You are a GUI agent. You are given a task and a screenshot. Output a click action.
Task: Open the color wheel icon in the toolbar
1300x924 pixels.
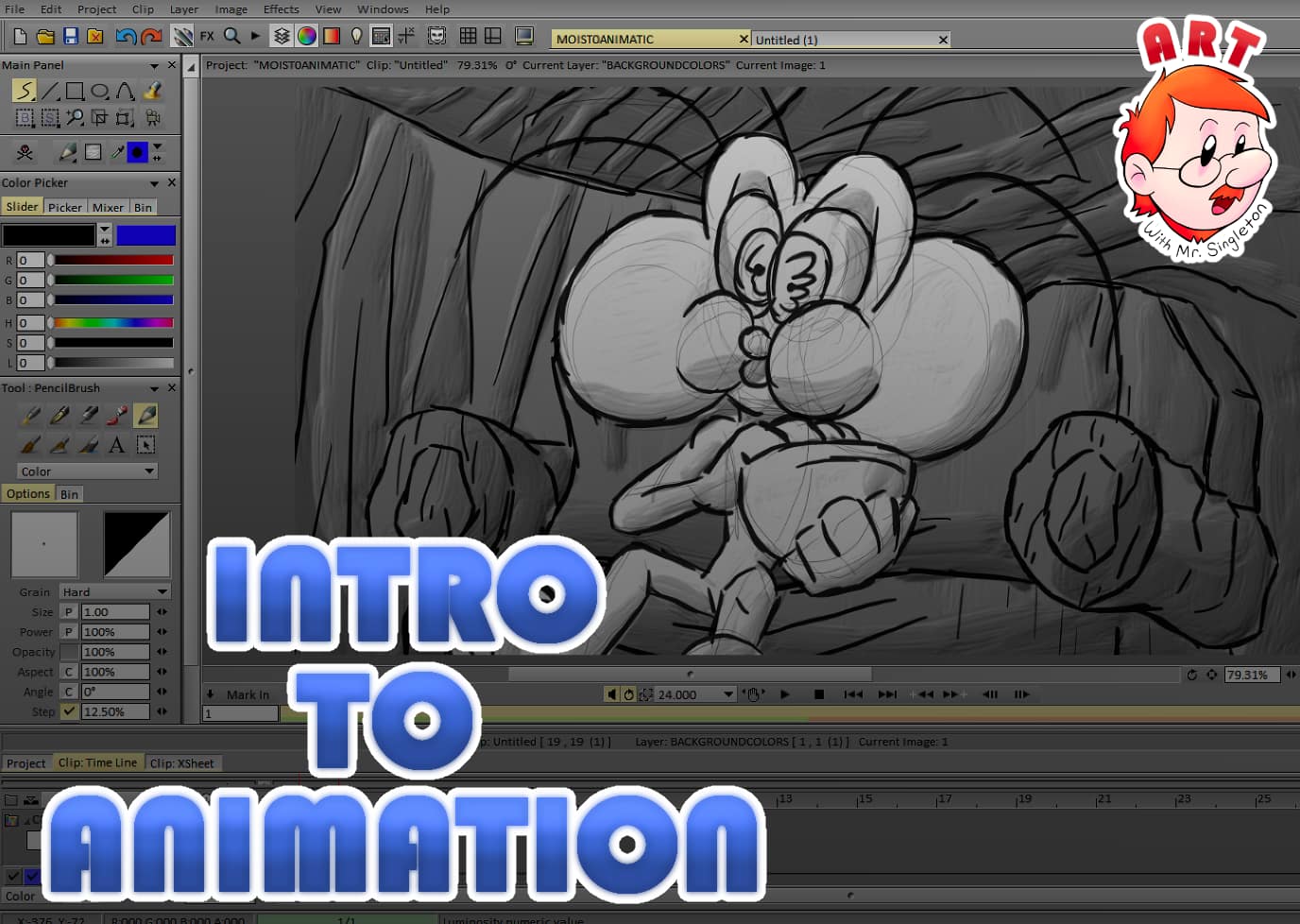307,35
